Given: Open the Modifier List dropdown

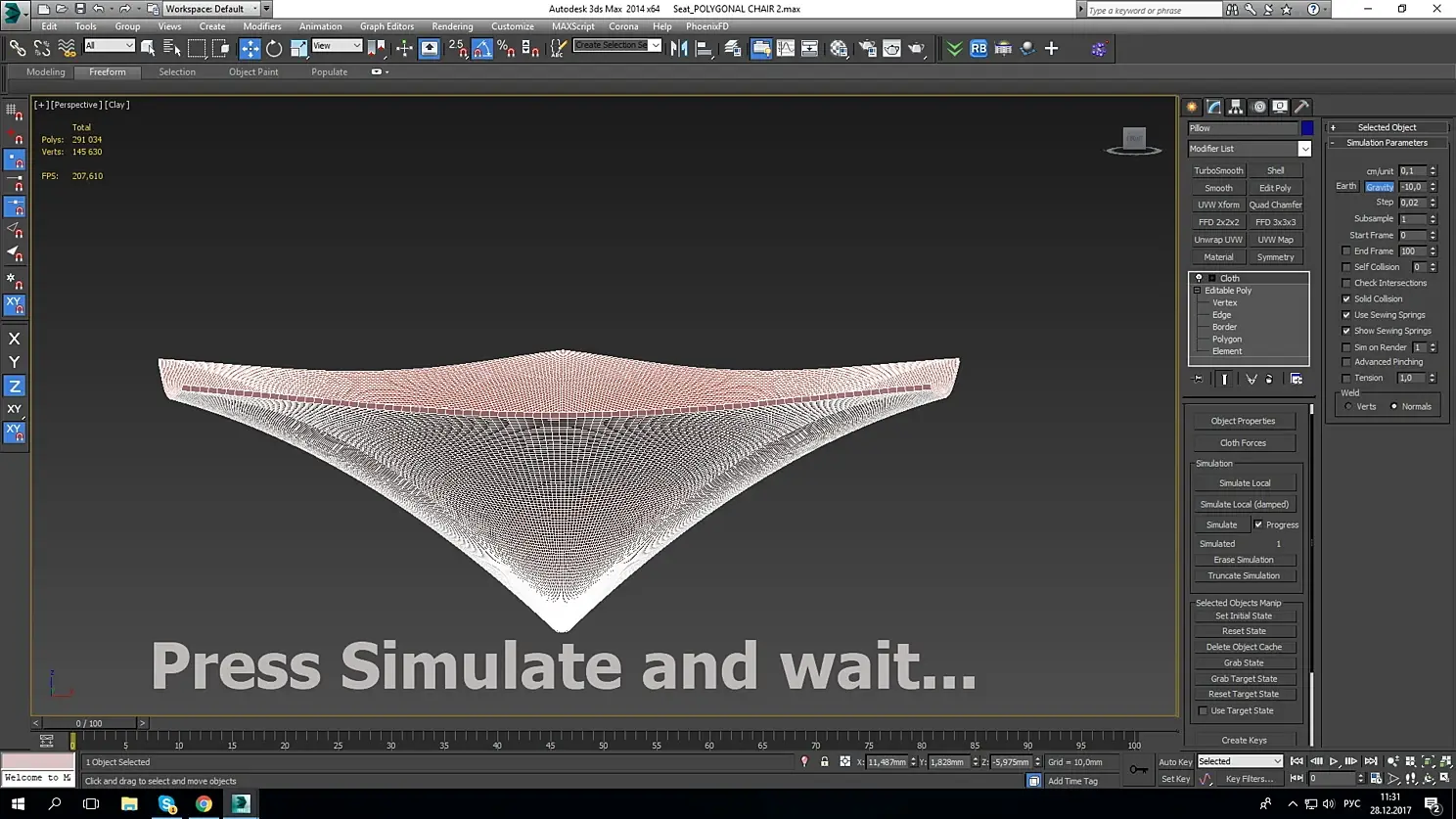Looking at the screenshot, I should (1304, 149).
